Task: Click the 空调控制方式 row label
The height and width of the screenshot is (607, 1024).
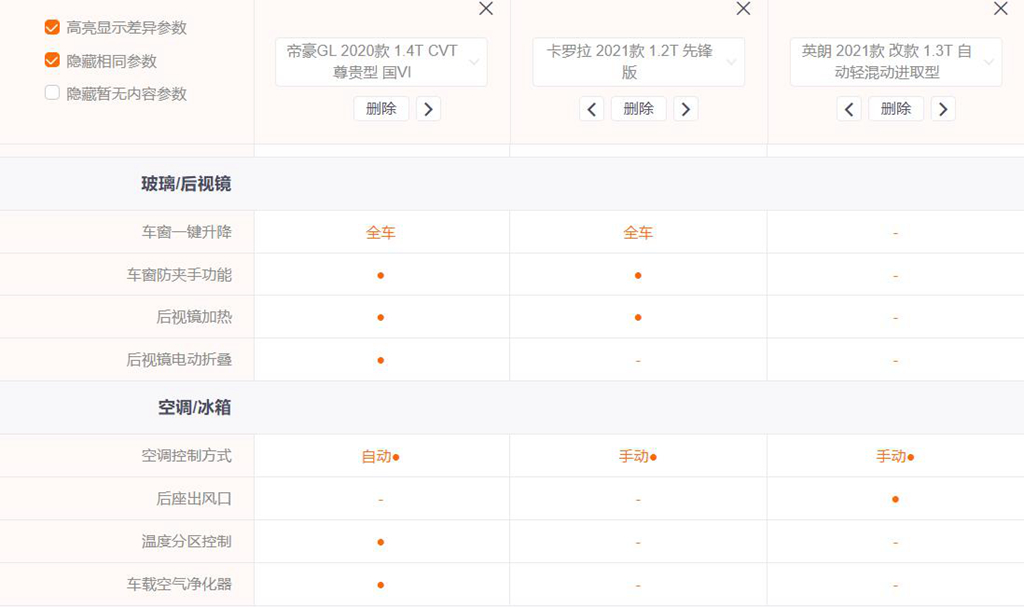Action: click(x=187, y=455)
